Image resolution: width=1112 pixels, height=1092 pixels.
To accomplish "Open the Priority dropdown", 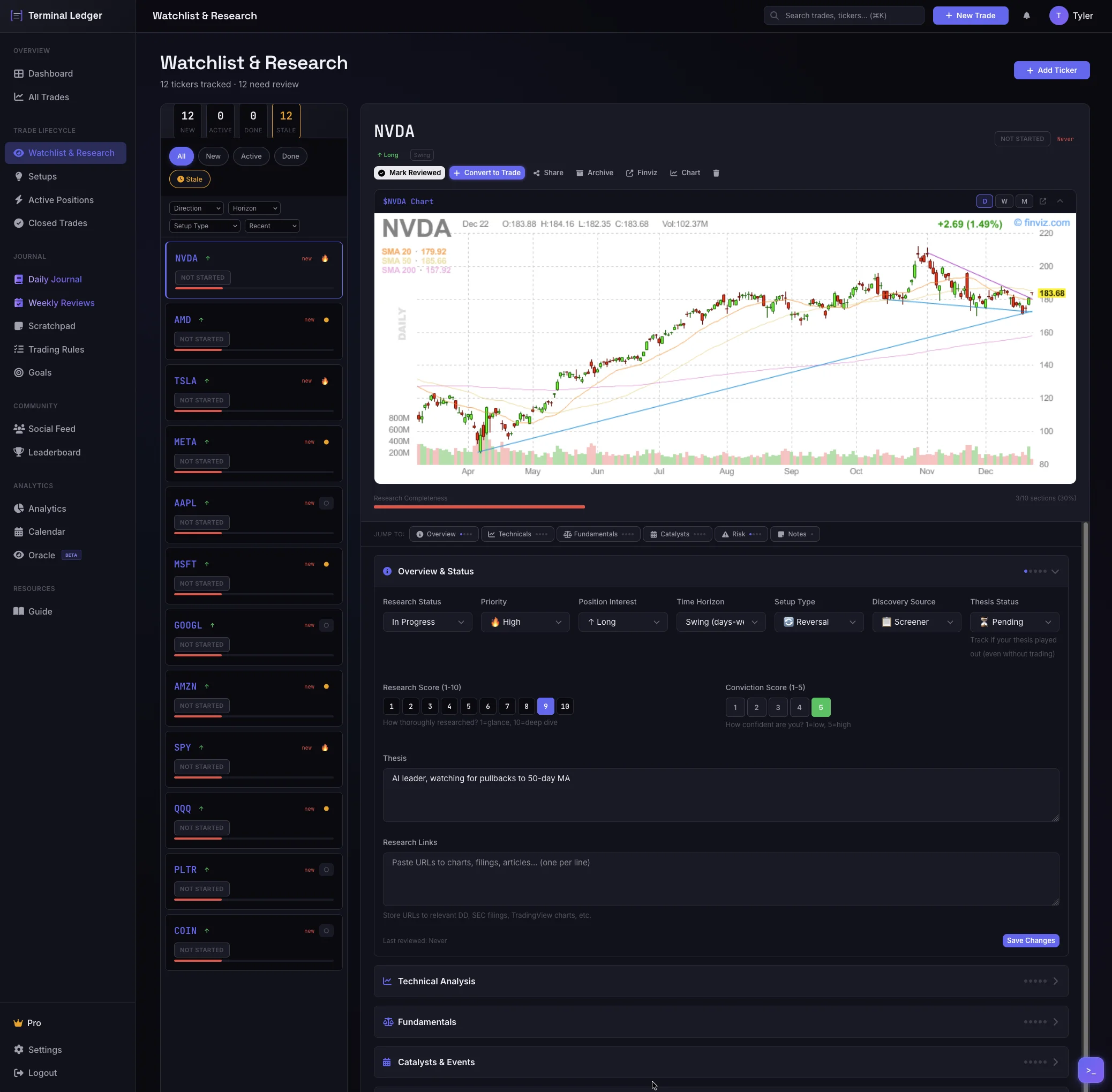I will pyautogui.click(x=525, y=622).
